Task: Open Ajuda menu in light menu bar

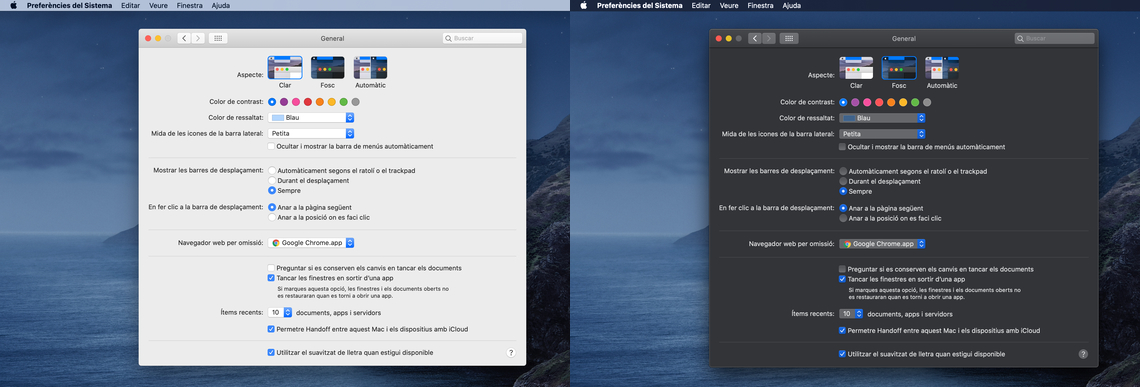Action: coord(220,5)
